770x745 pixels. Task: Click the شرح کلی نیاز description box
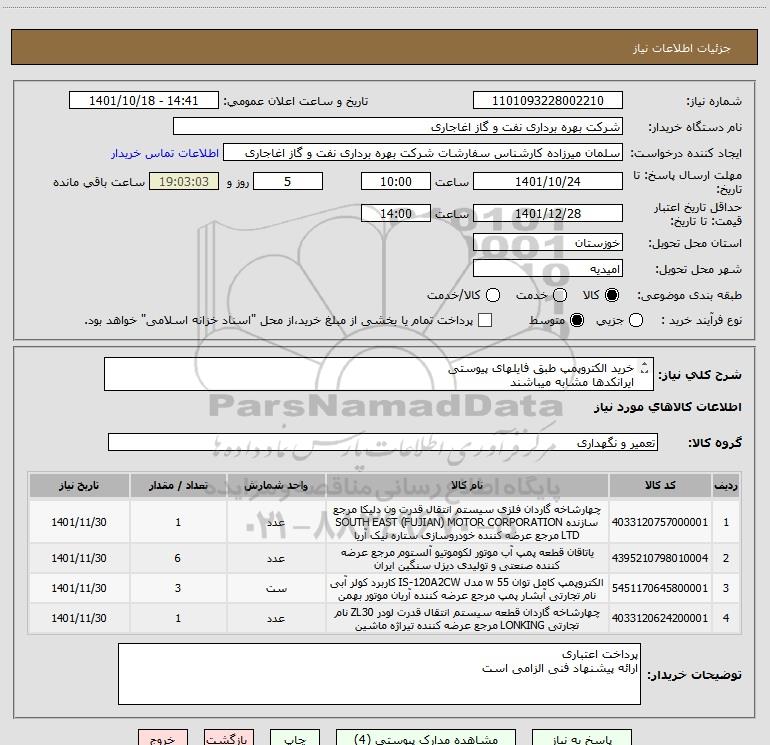coord(379,375)
